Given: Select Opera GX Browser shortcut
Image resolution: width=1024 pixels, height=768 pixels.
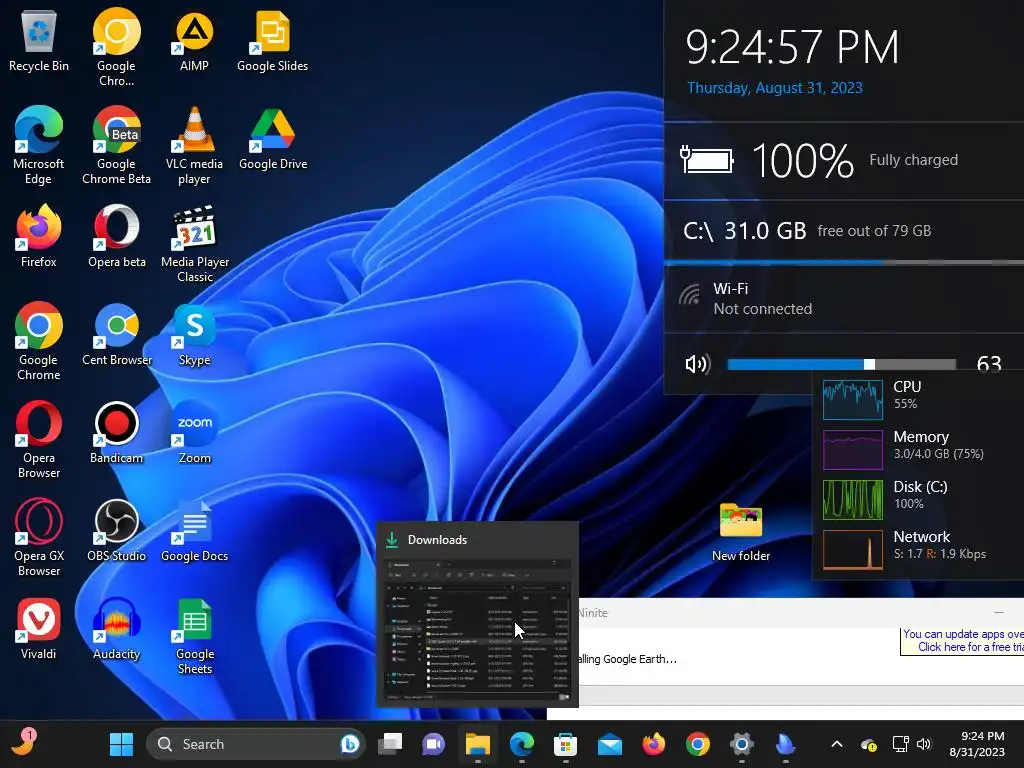Looking at the screenshot, I should pos(39,537).
